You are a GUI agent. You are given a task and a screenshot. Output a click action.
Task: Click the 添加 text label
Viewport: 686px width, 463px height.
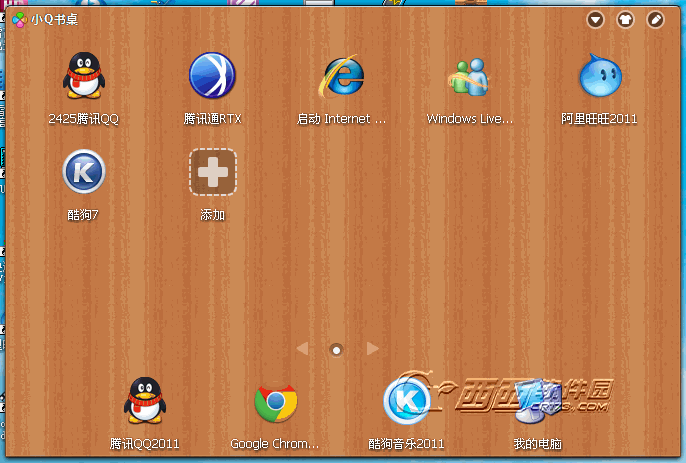point(213,215)
